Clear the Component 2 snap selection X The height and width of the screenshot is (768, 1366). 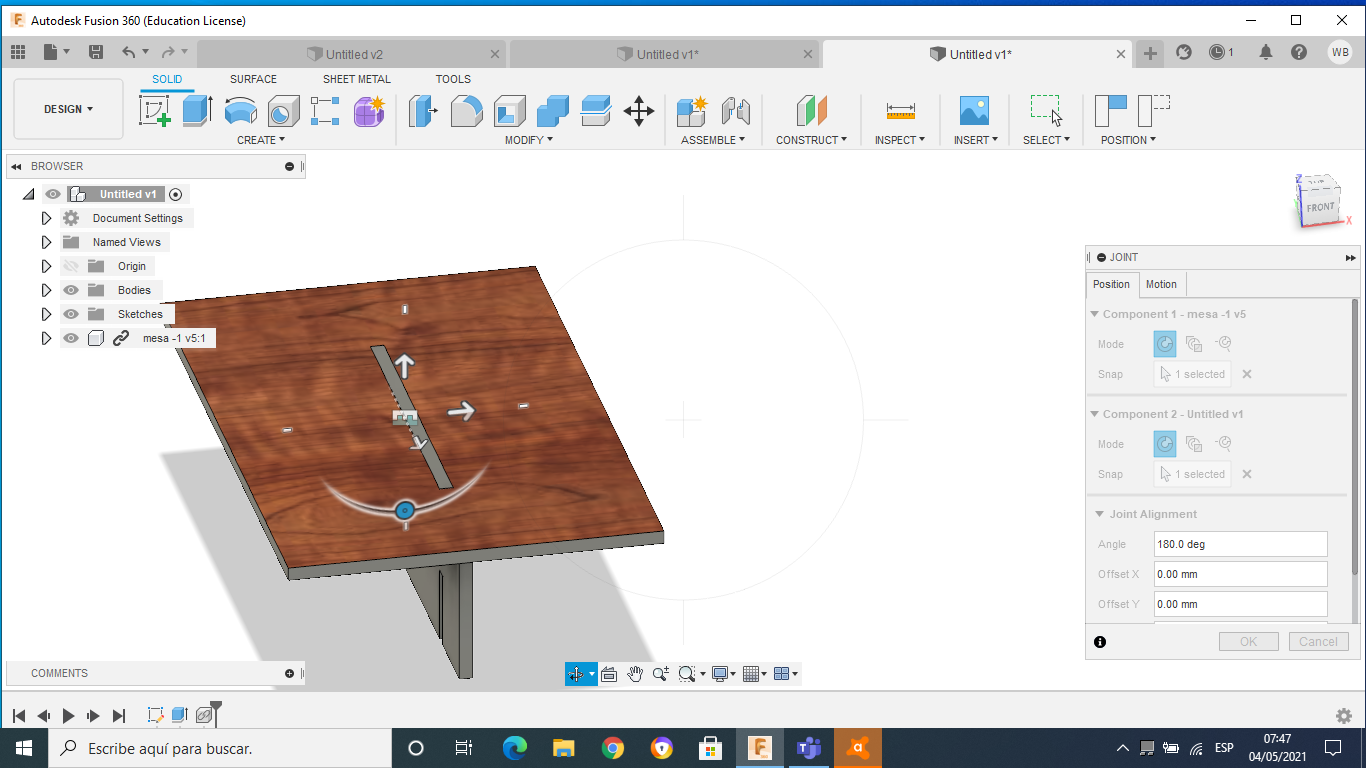click(1247, 474)
